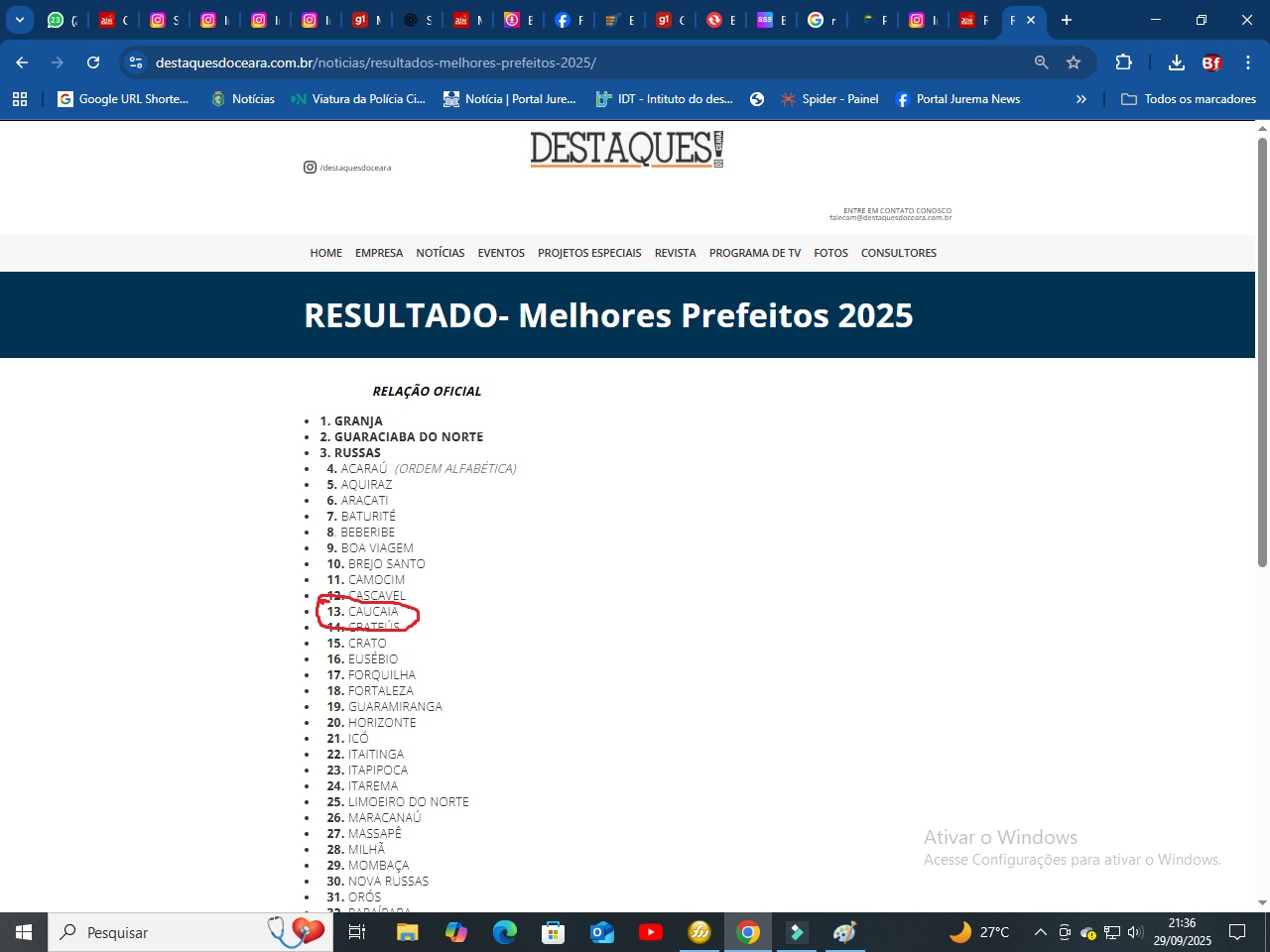
Task: Open the Chrome extensions puzzle icon
Action: coord(1123,62)
